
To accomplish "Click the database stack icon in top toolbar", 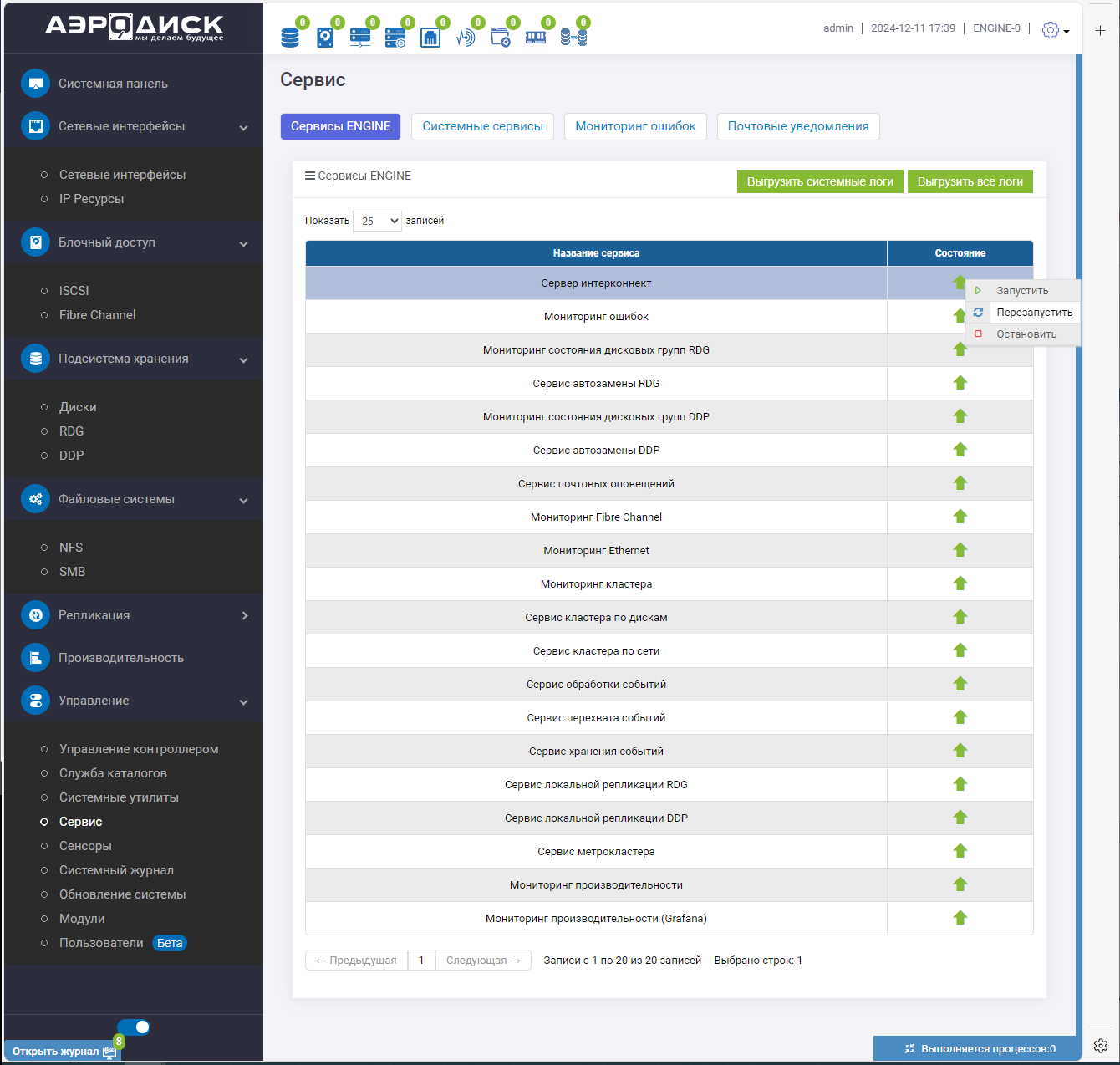I will coord(290,38).
